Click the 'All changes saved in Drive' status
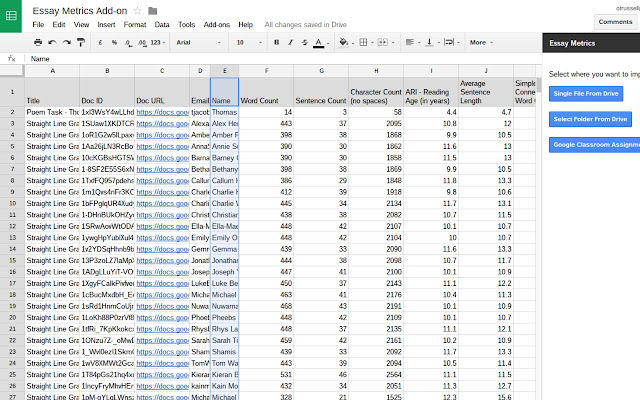 (x=305, y=24)
